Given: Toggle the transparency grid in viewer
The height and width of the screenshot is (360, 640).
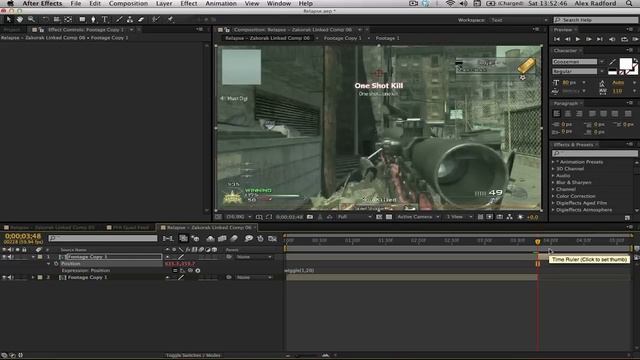Looking at the screenshot, I should (389, 217).
